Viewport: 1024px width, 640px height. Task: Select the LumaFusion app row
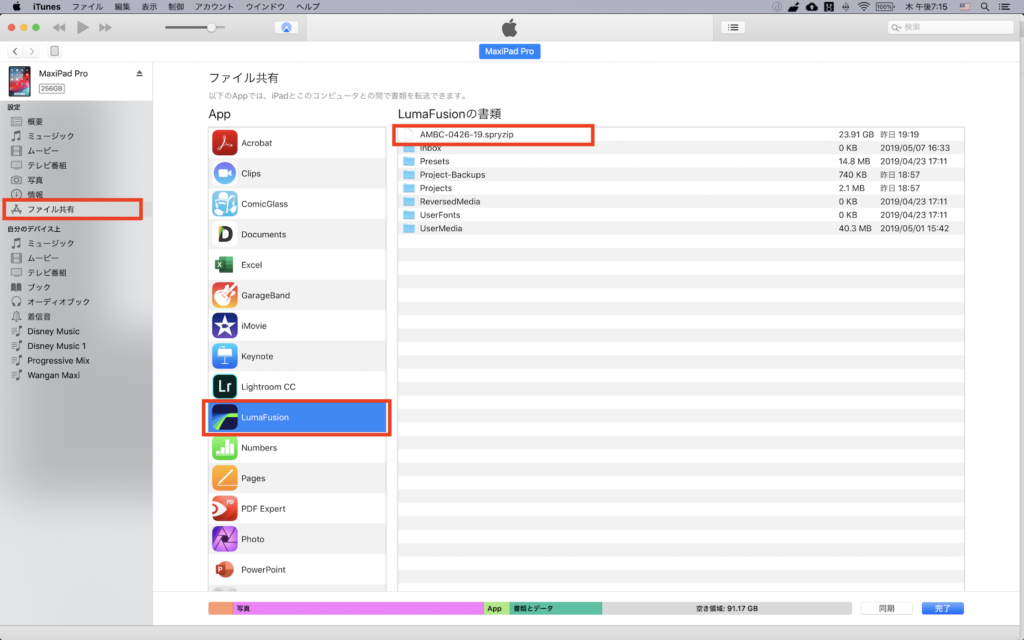coord(297,417)
